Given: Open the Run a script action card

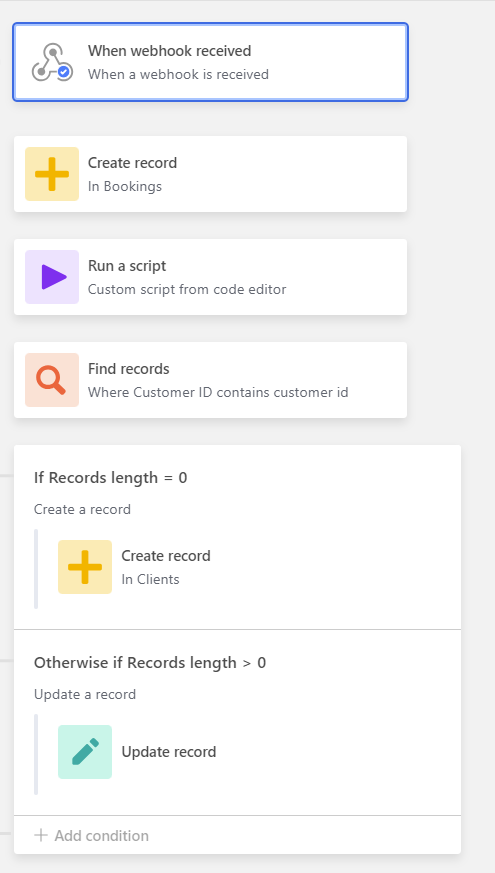Looking at the screenshot, I should pos(210,277).
